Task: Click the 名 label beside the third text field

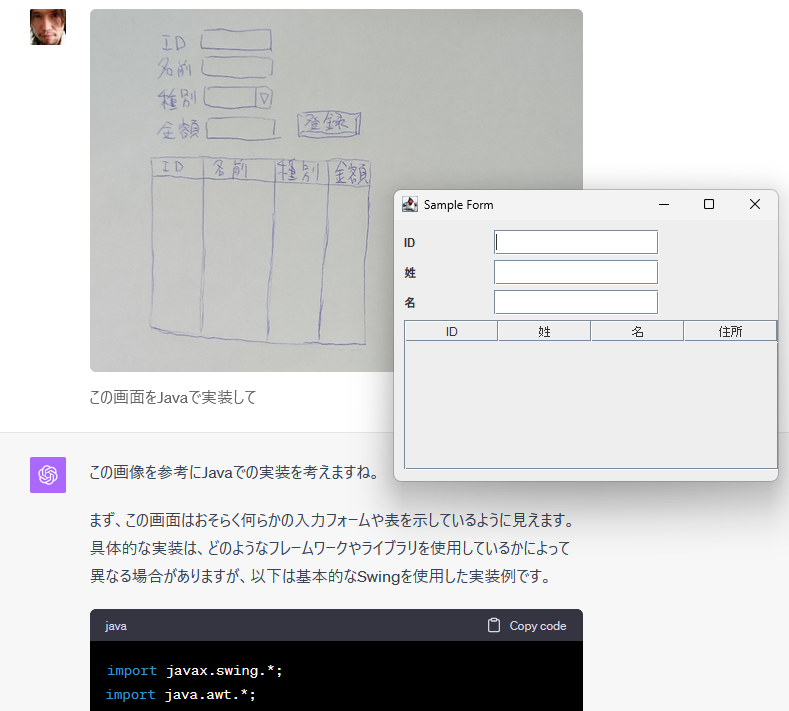Action: pyautogui.click(x=410, y=302)
